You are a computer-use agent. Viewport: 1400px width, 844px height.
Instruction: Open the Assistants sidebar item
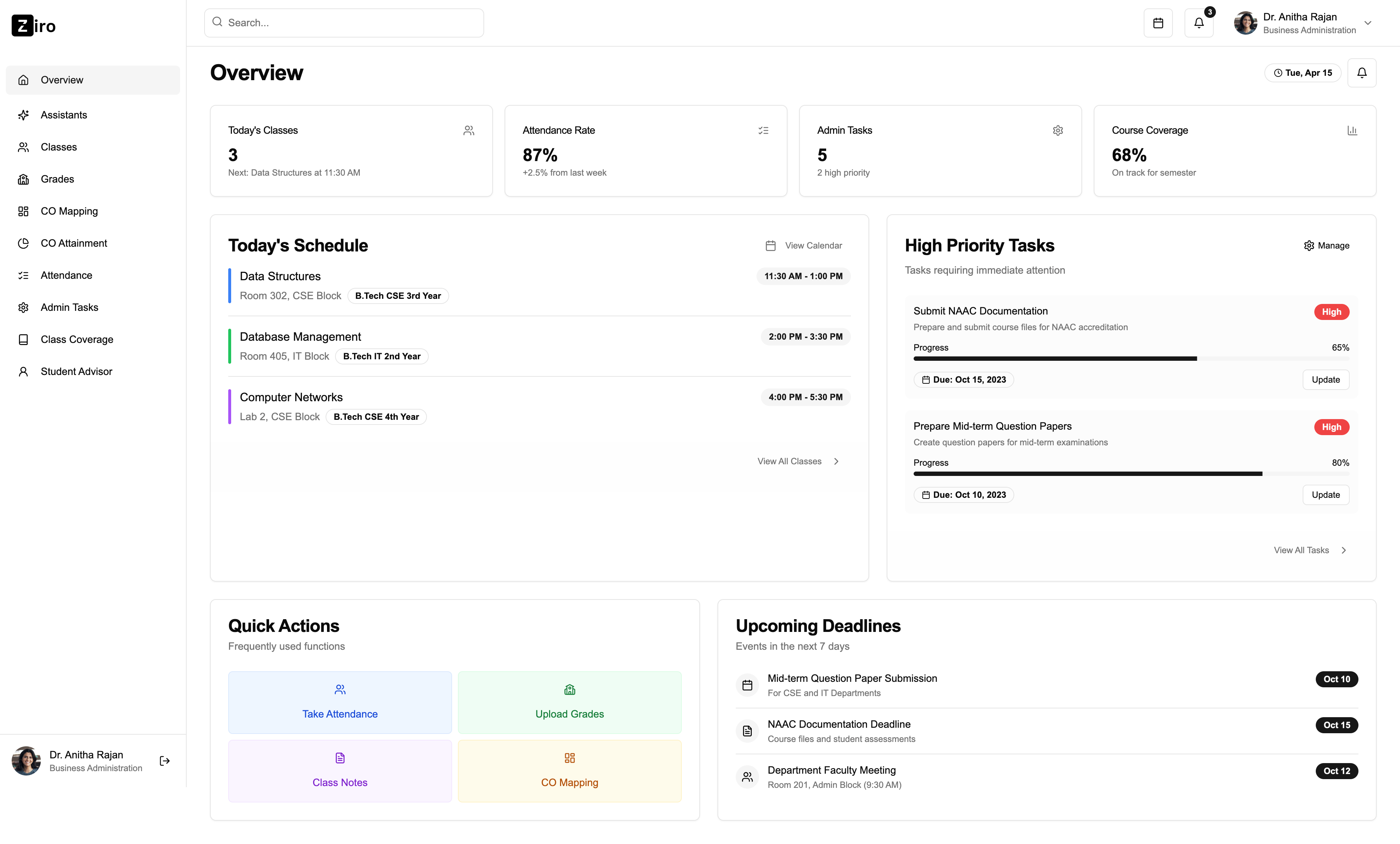click(x=64, y=115)
